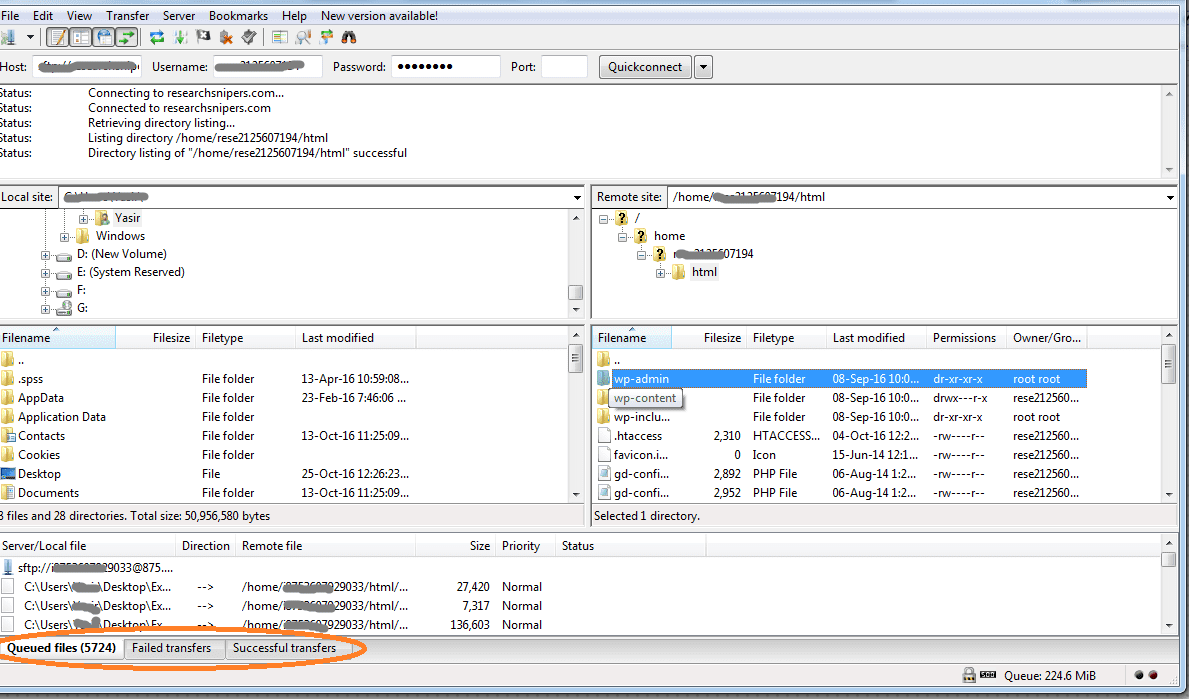Screen dimensions: 1189x699
Task: Click the disconnect from server icon
Action: [226, 37]
